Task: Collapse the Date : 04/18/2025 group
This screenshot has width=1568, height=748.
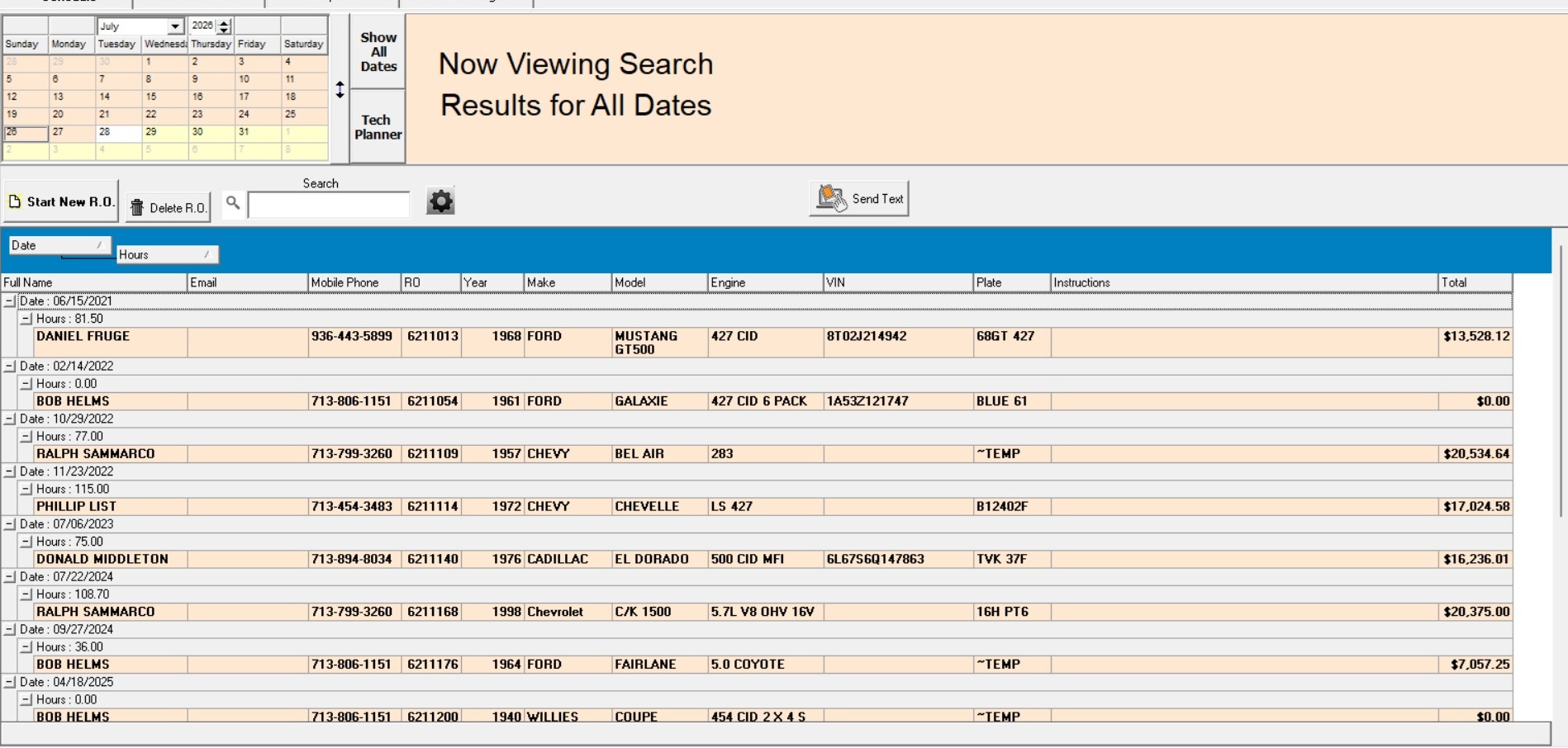Action: 10,683
